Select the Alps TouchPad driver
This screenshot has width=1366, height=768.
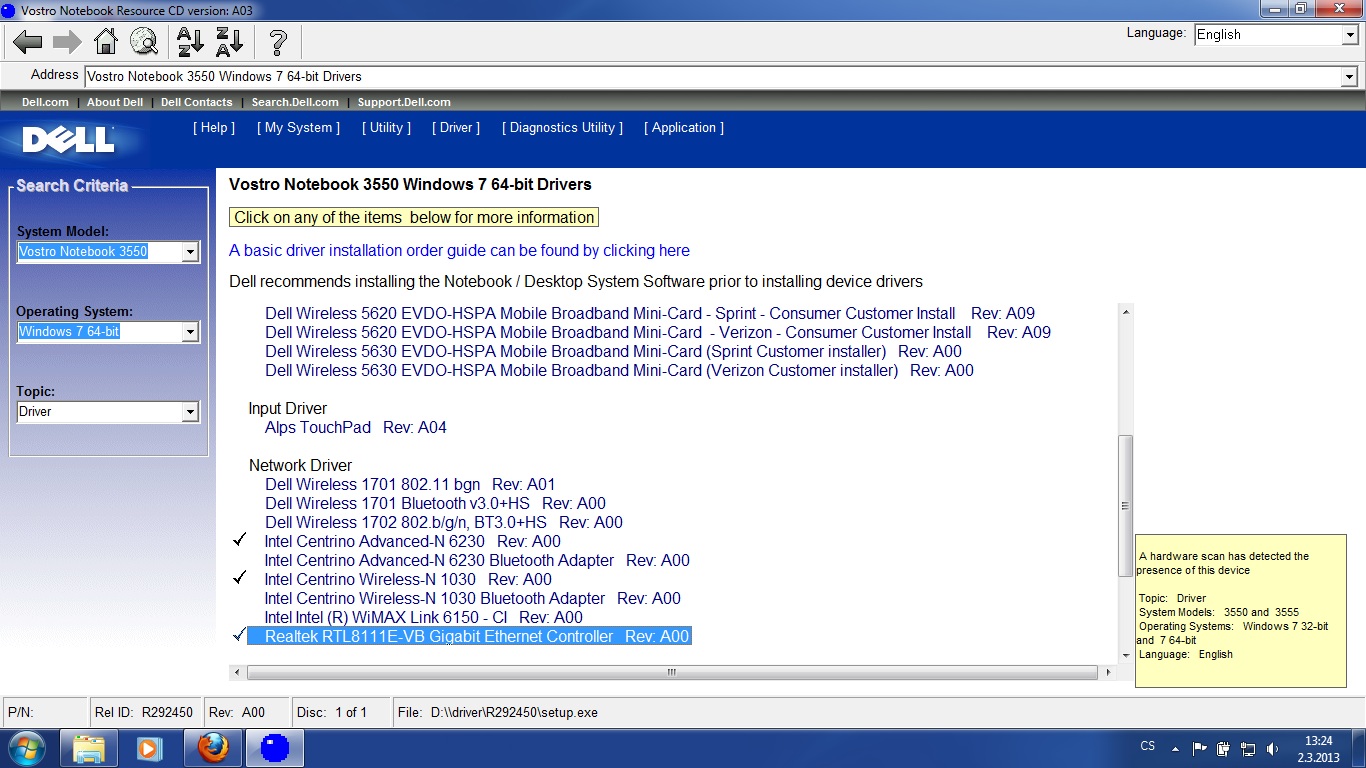click(355, 428)
